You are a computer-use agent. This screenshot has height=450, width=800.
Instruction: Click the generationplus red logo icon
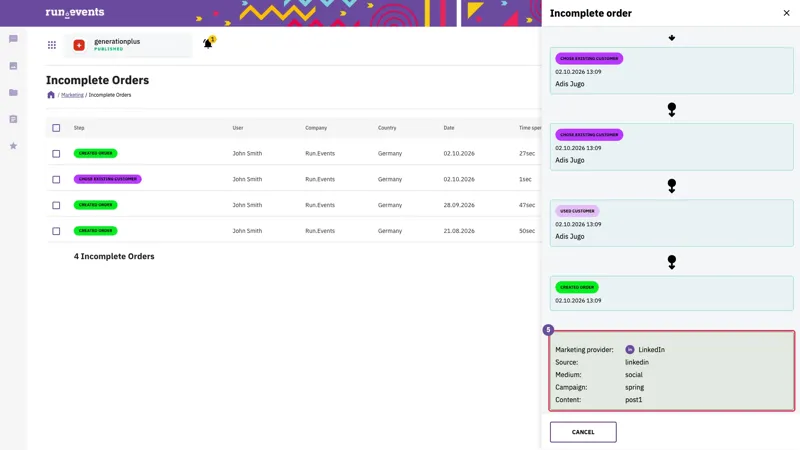[x=79, y=45]
